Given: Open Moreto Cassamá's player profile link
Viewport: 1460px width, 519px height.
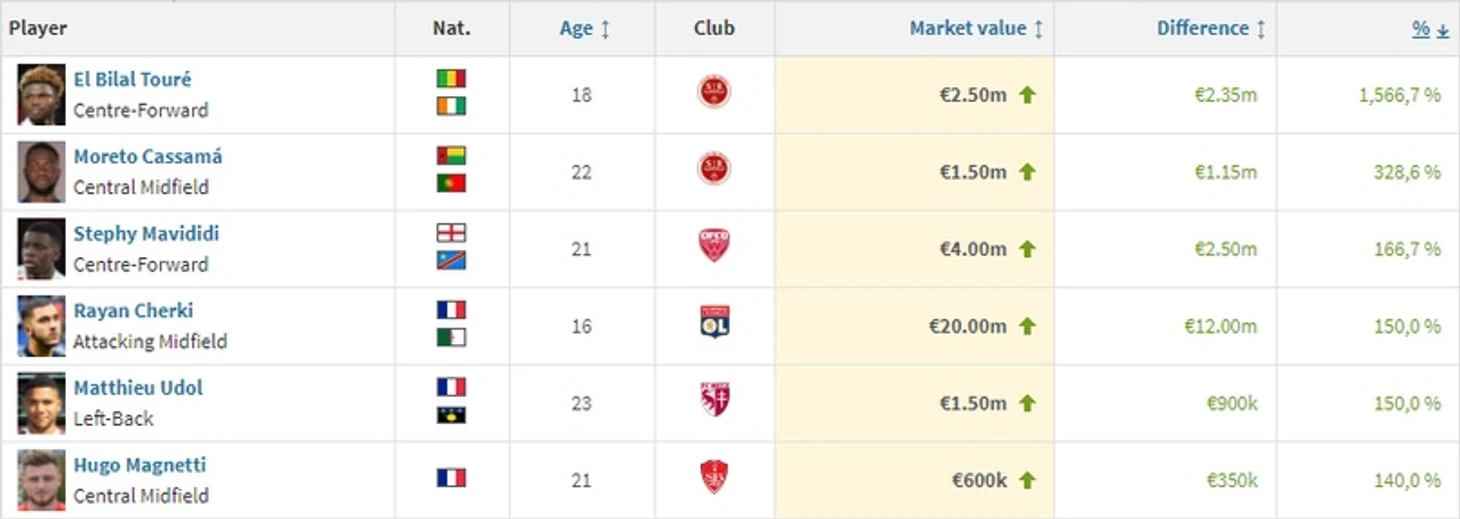Looking at the screenshot, I should (x=148, y=157).
